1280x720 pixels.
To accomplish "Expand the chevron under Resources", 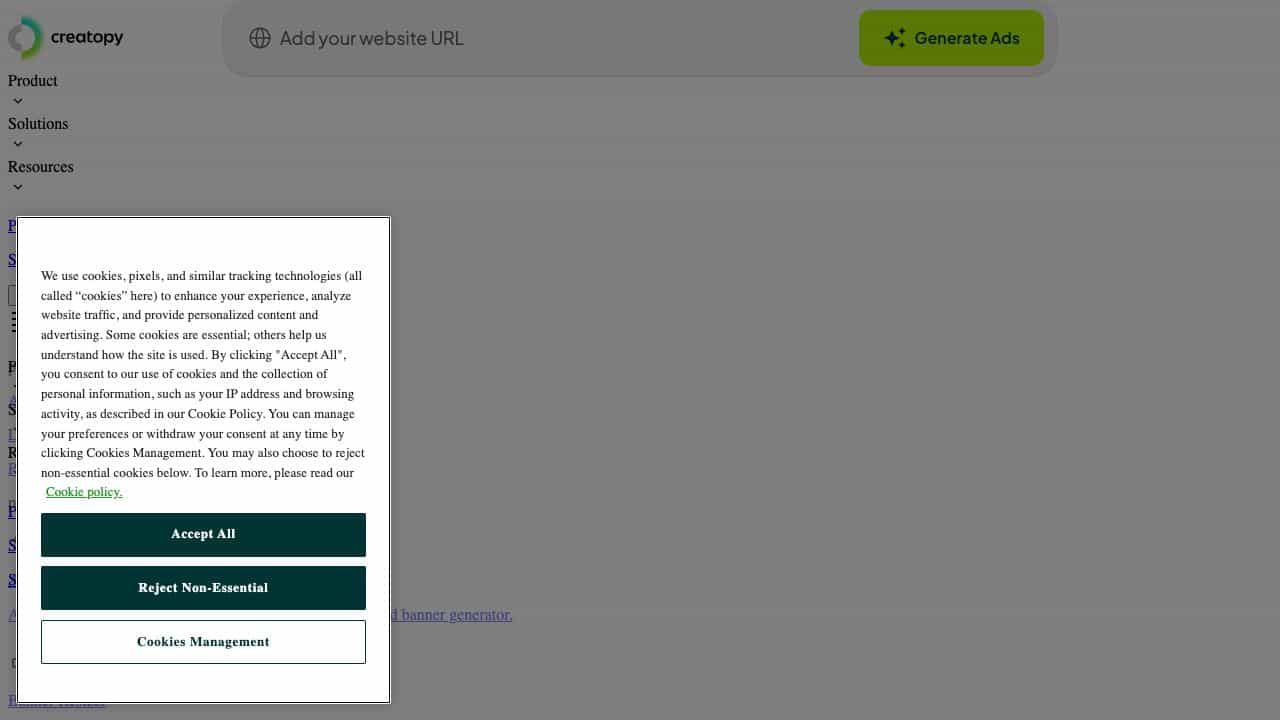I will pos(18,187).
